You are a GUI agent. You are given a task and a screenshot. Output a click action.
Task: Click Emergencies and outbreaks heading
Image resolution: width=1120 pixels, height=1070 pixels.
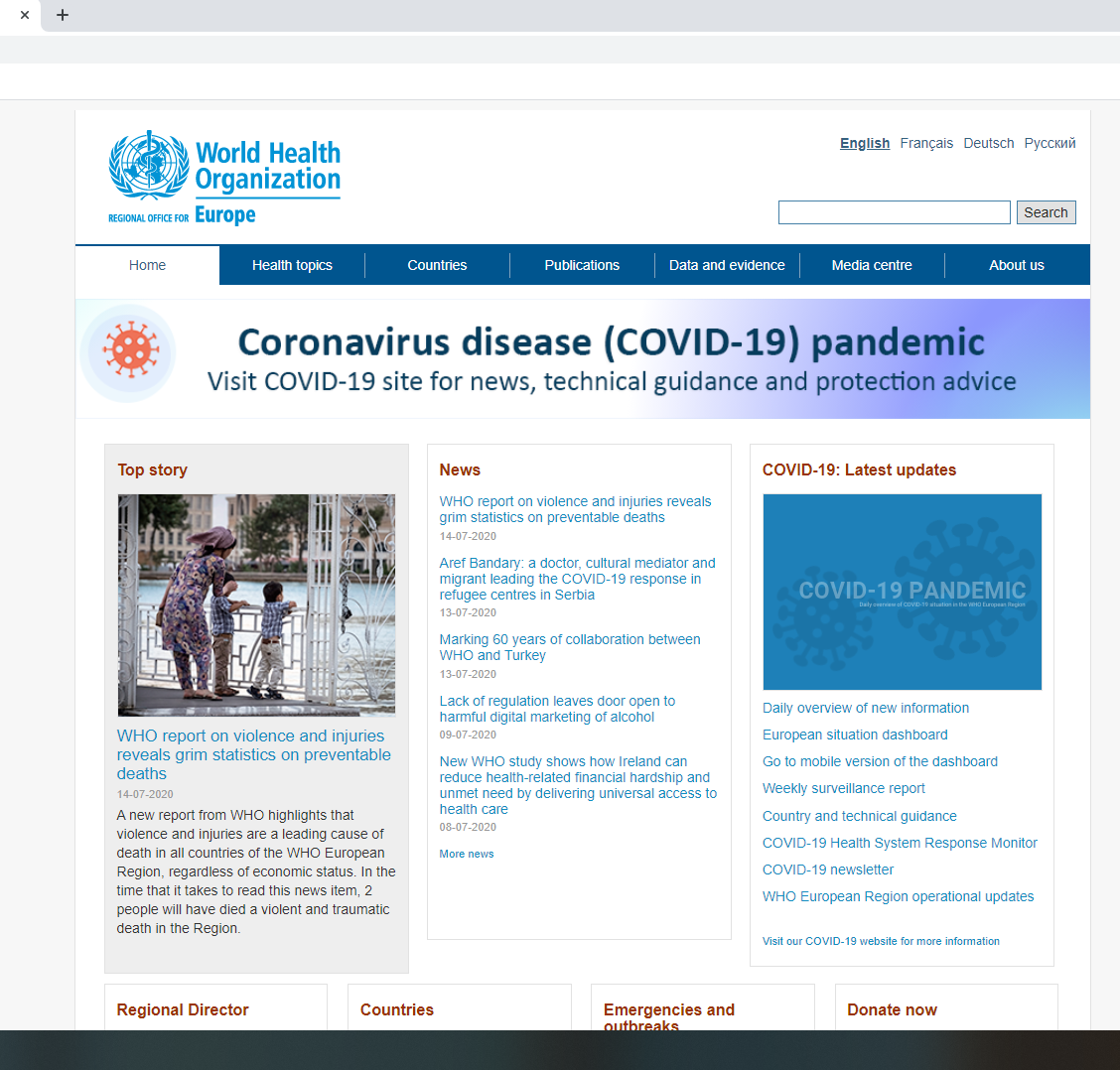(669, 1017)
